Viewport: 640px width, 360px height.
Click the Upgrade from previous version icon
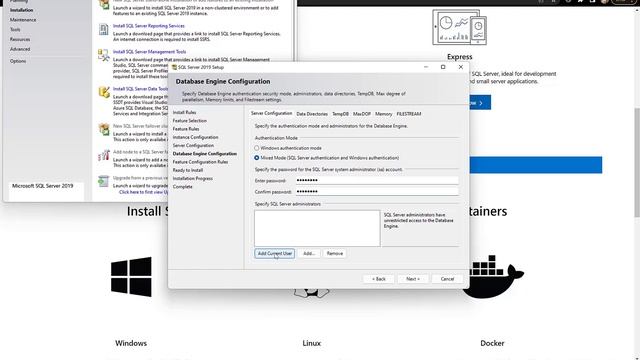(104, 181)
